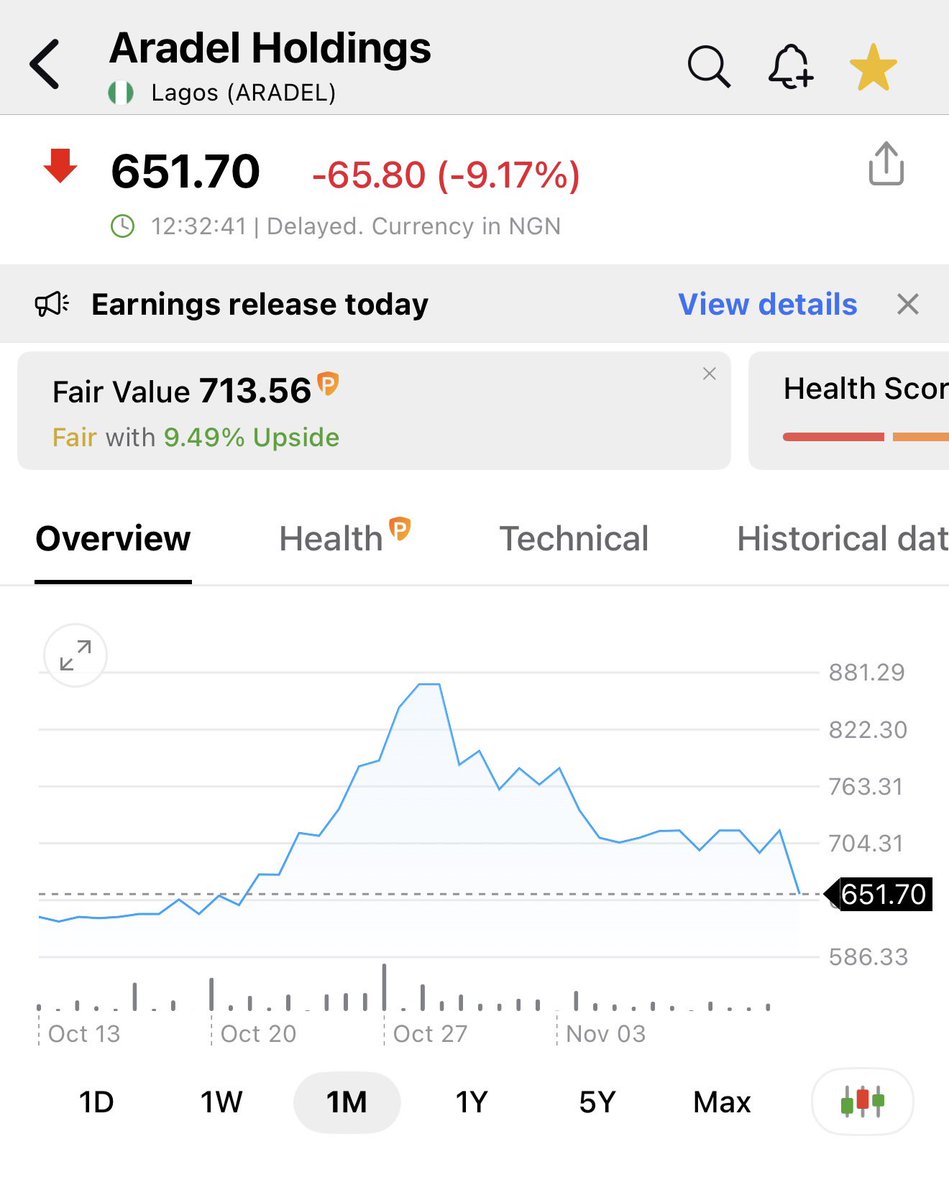The height and width of the screenshot is (1200, 949).
Task: Select the 1D chart range
Action: (96, 1102)
